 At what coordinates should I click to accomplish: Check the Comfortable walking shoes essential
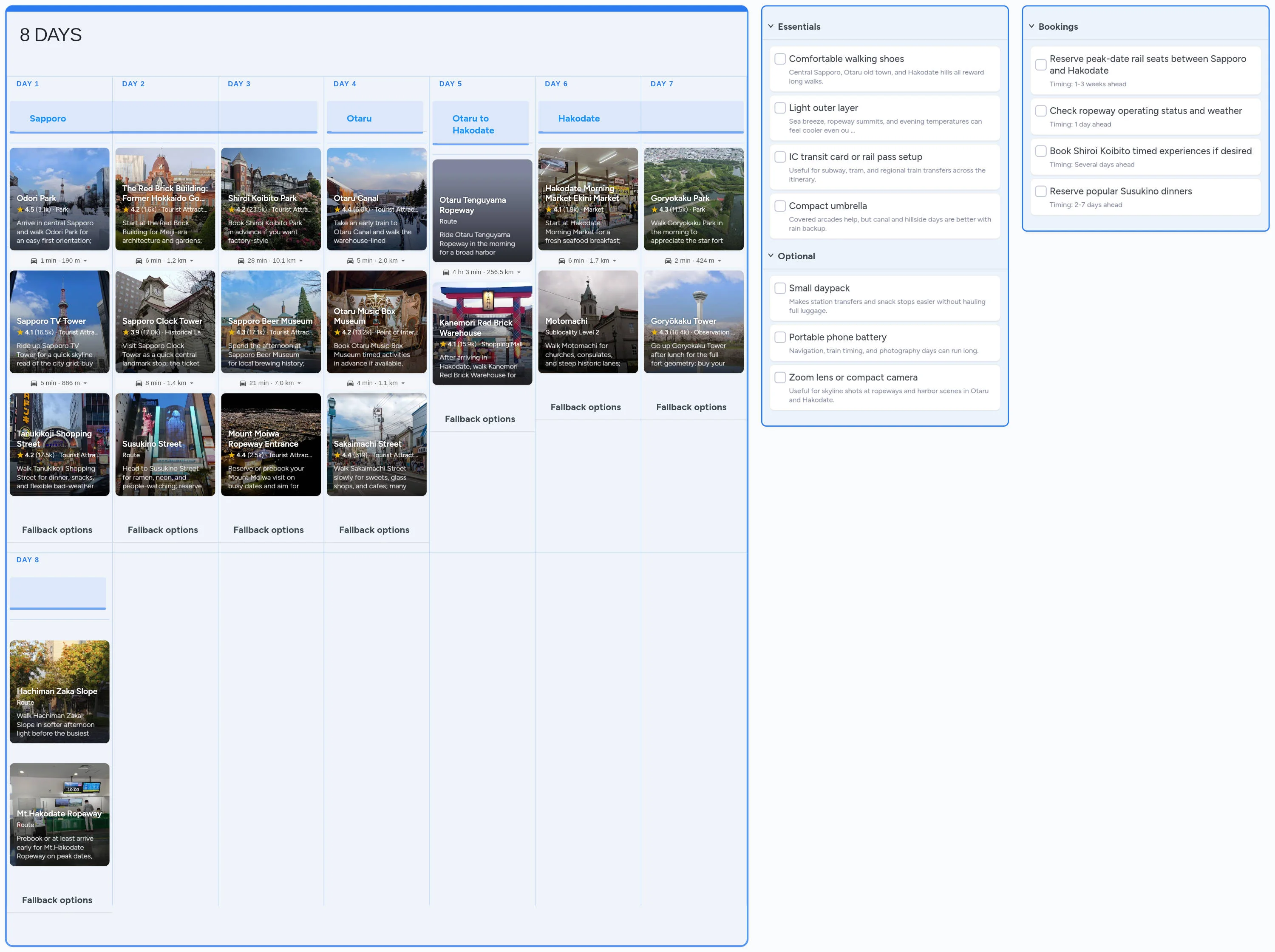pos(780,59)
